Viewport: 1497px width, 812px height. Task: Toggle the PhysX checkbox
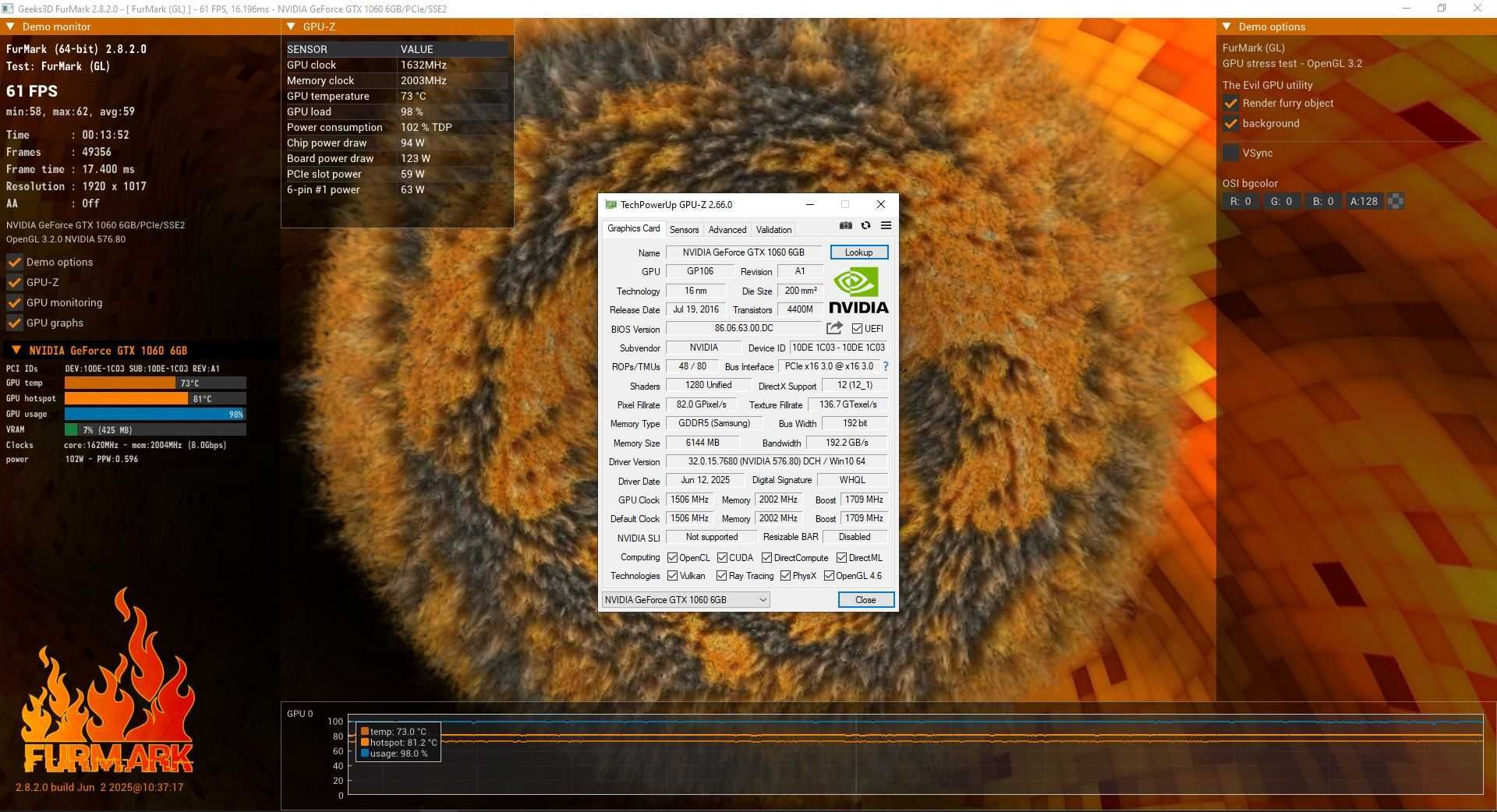(x=785, y=576)
